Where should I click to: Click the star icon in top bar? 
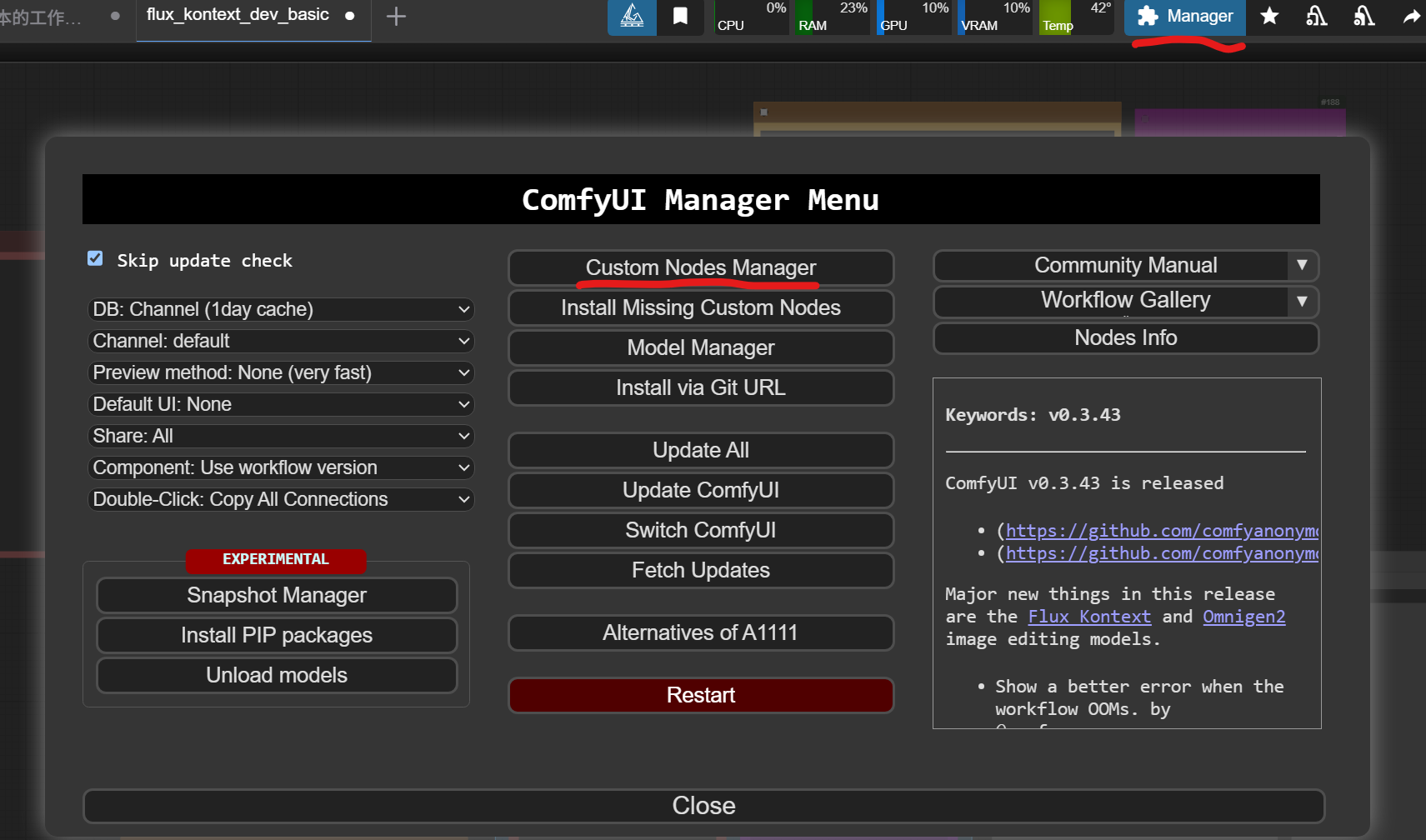tap(1269, 17)
